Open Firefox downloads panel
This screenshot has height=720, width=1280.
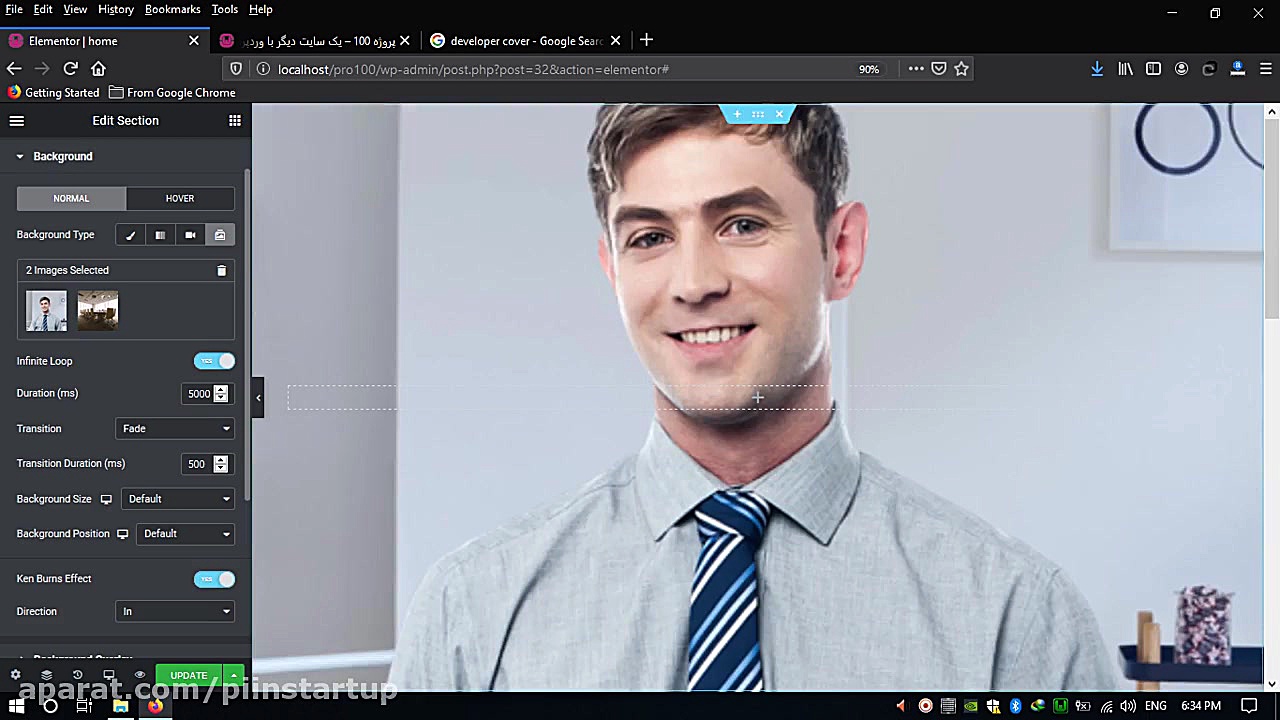[x=1097, y=69]
